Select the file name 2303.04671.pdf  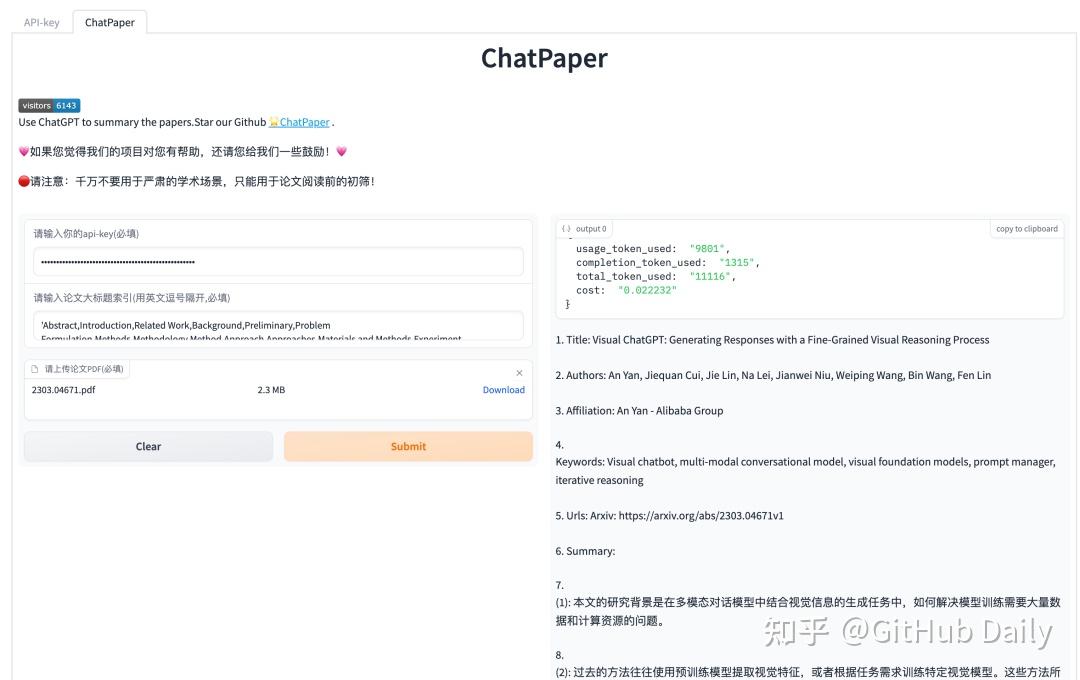tap(65, 390)
